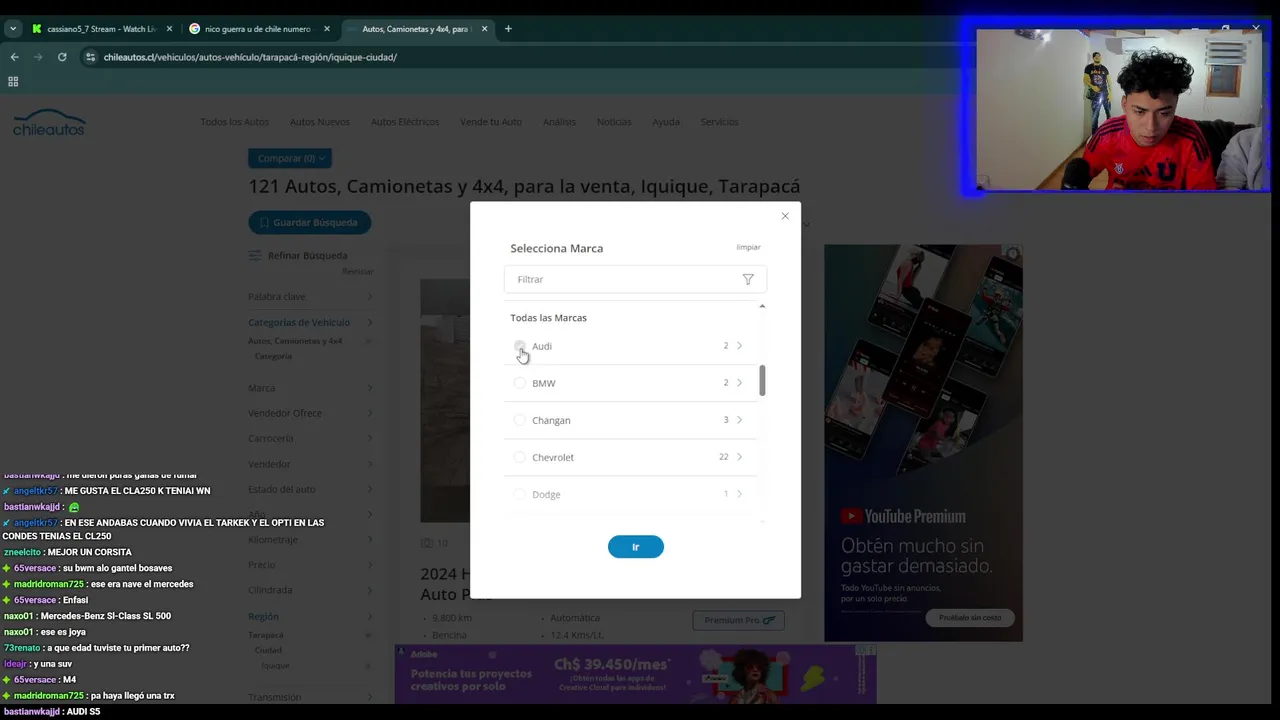Image resolution: width=1280 pixels, height=720 pixels.
Task: Expand BMW models chevron
Action: [x=739, y=383]
